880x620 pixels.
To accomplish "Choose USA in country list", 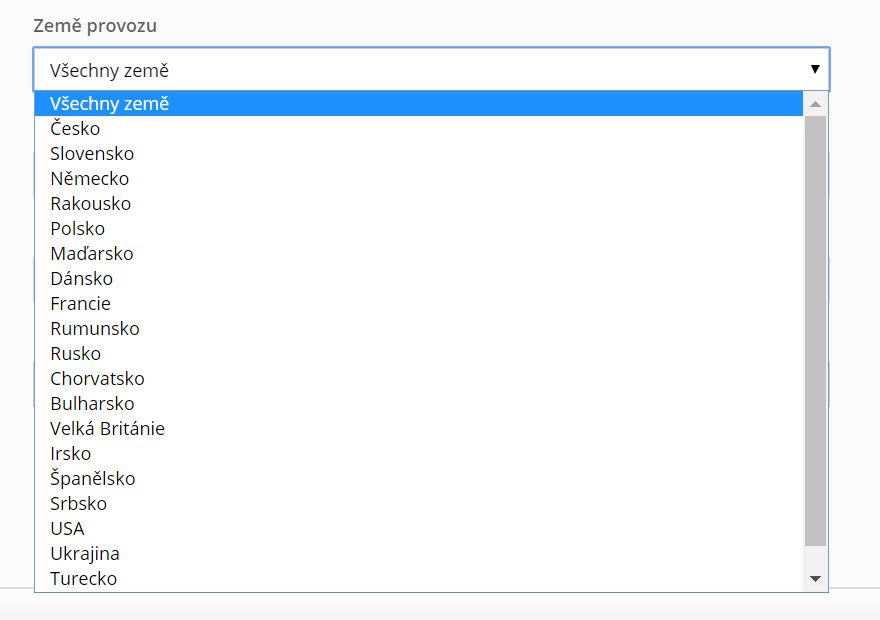I will (419, 529).
